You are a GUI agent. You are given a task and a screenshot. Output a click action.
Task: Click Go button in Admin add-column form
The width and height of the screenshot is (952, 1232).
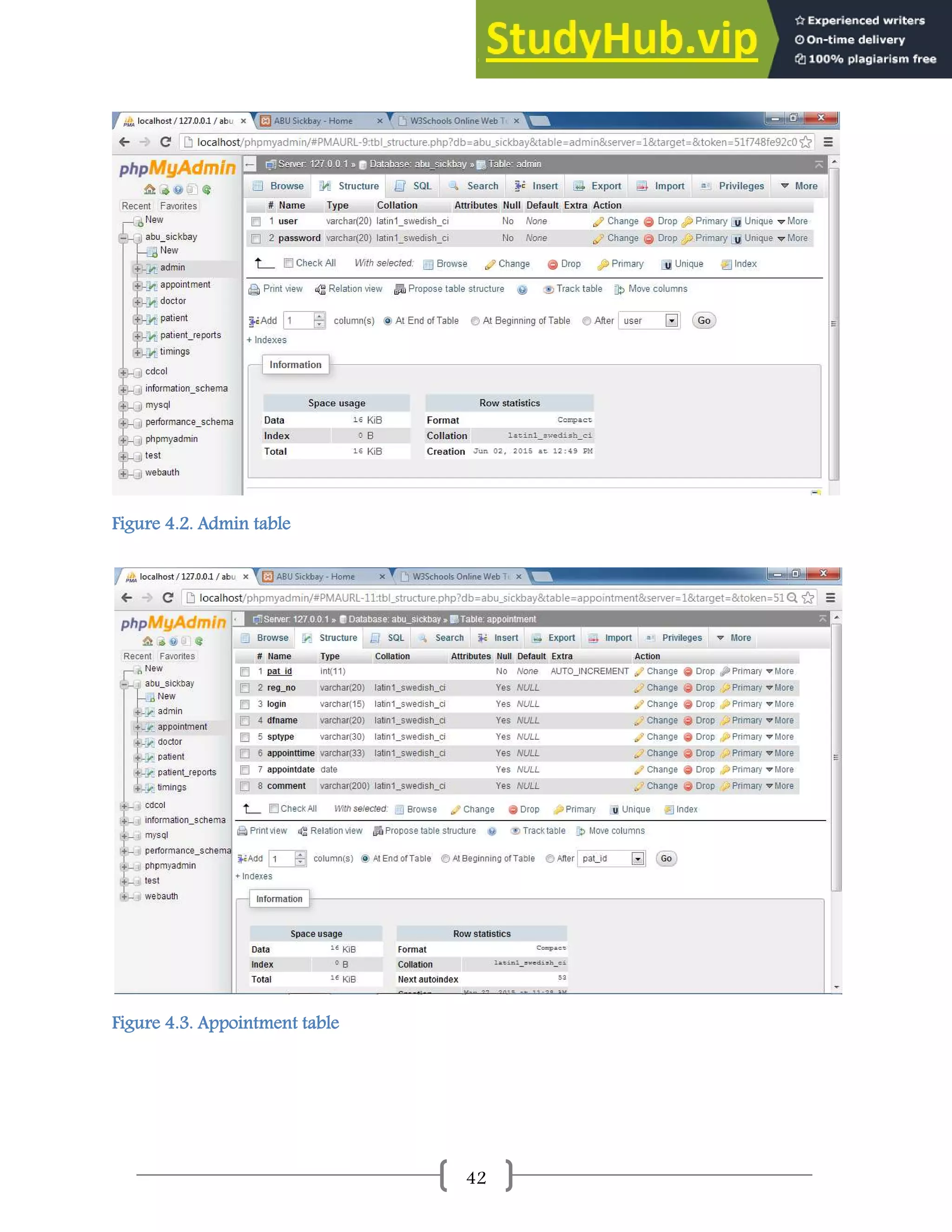[704, 321]
